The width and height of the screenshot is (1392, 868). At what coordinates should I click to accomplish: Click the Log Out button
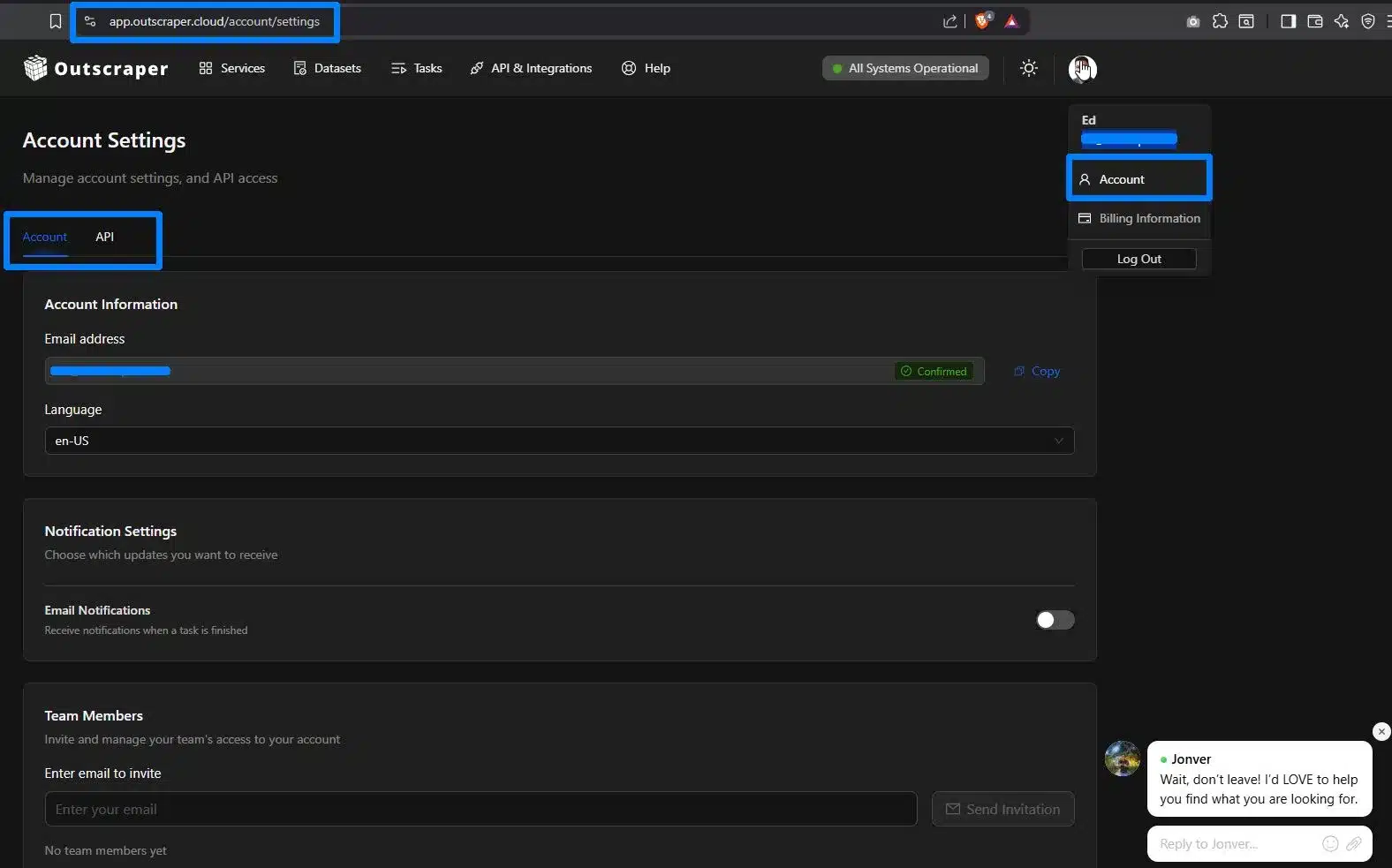pyautogui.click(x=1139, y=259)
